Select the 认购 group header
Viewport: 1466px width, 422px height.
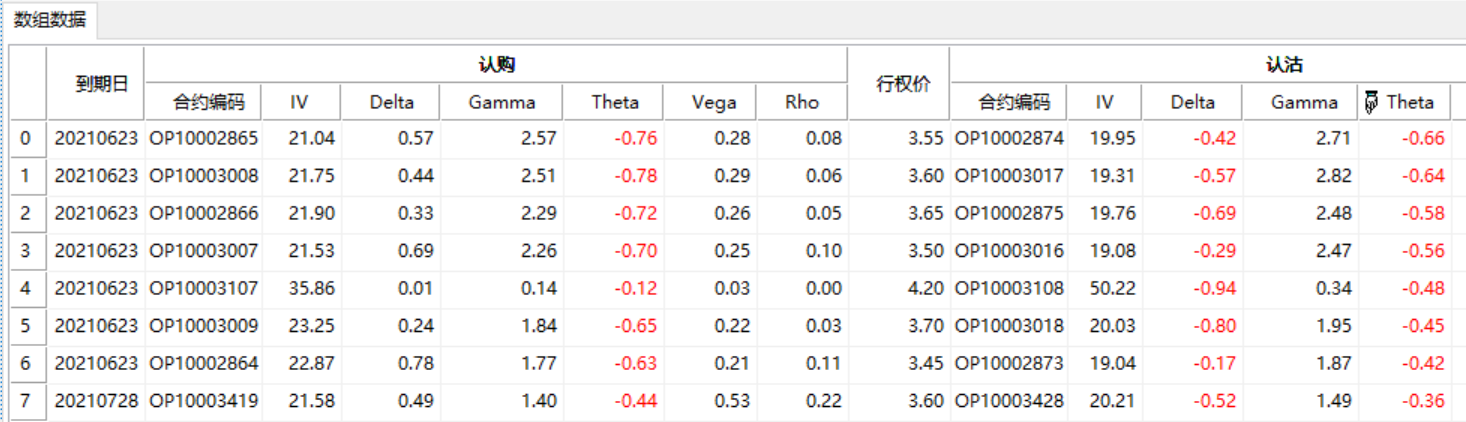pos(496,65)
